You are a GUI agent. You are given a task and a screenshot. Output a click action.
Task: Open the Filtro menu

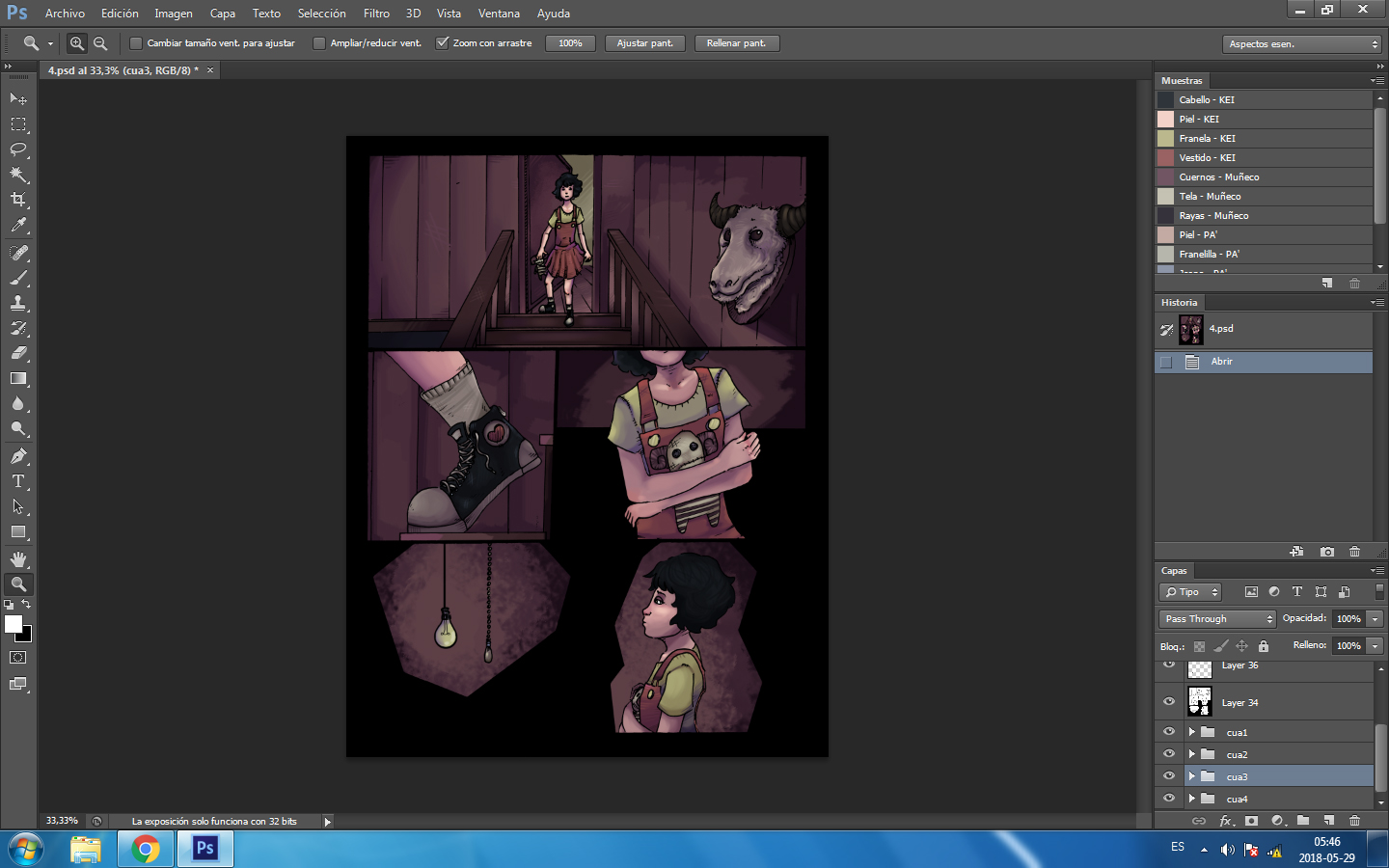click(x=376, y=14)
